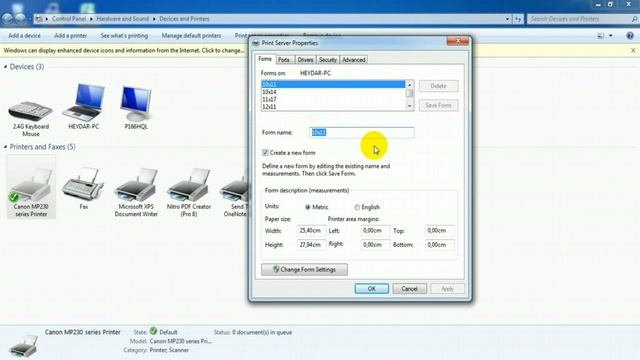Switch to the Advanced tab

(353, 60)
